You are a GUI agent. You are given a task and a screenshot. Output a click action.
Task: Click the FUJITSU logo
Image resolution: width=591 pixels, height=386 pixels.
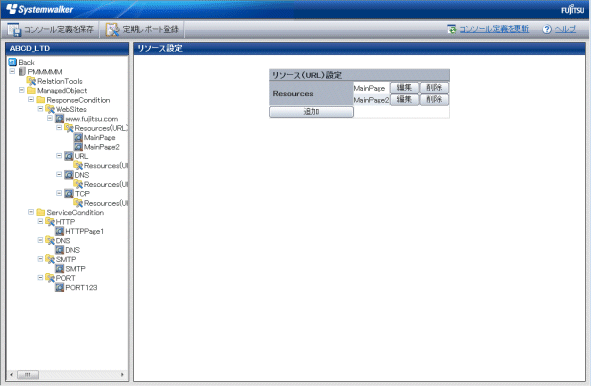pyautogui.click(x=572, y=9)
